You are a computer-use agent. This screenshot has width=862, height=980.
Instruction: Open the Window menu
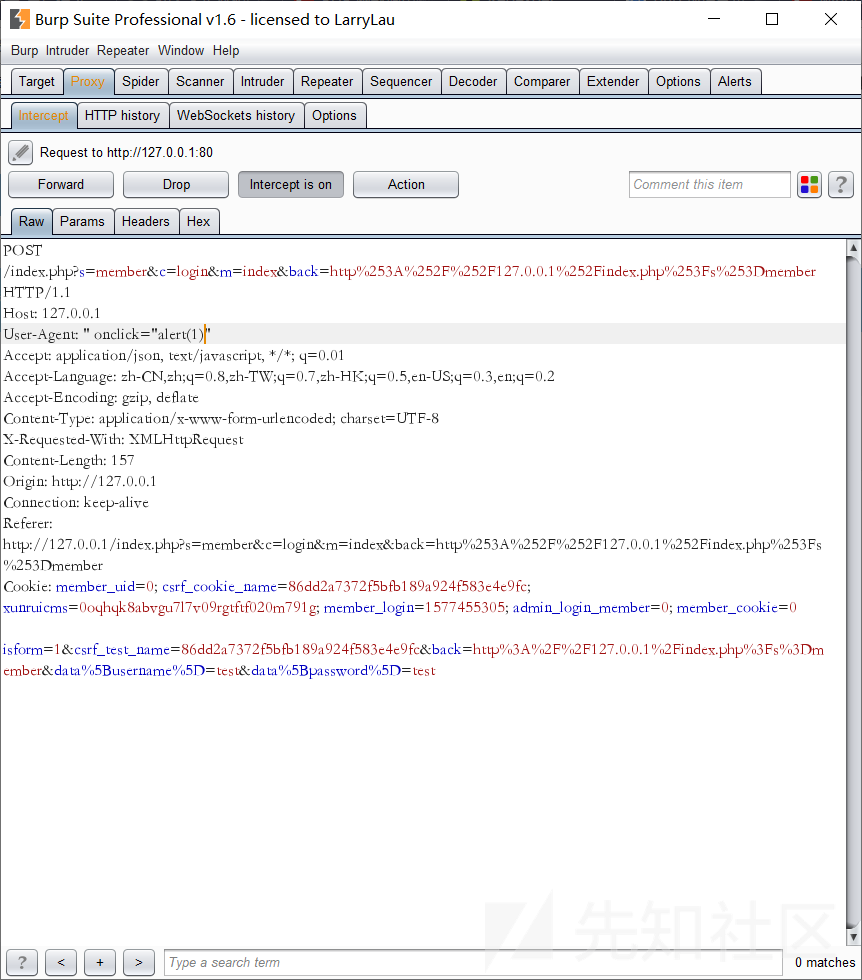pos(181,51)
